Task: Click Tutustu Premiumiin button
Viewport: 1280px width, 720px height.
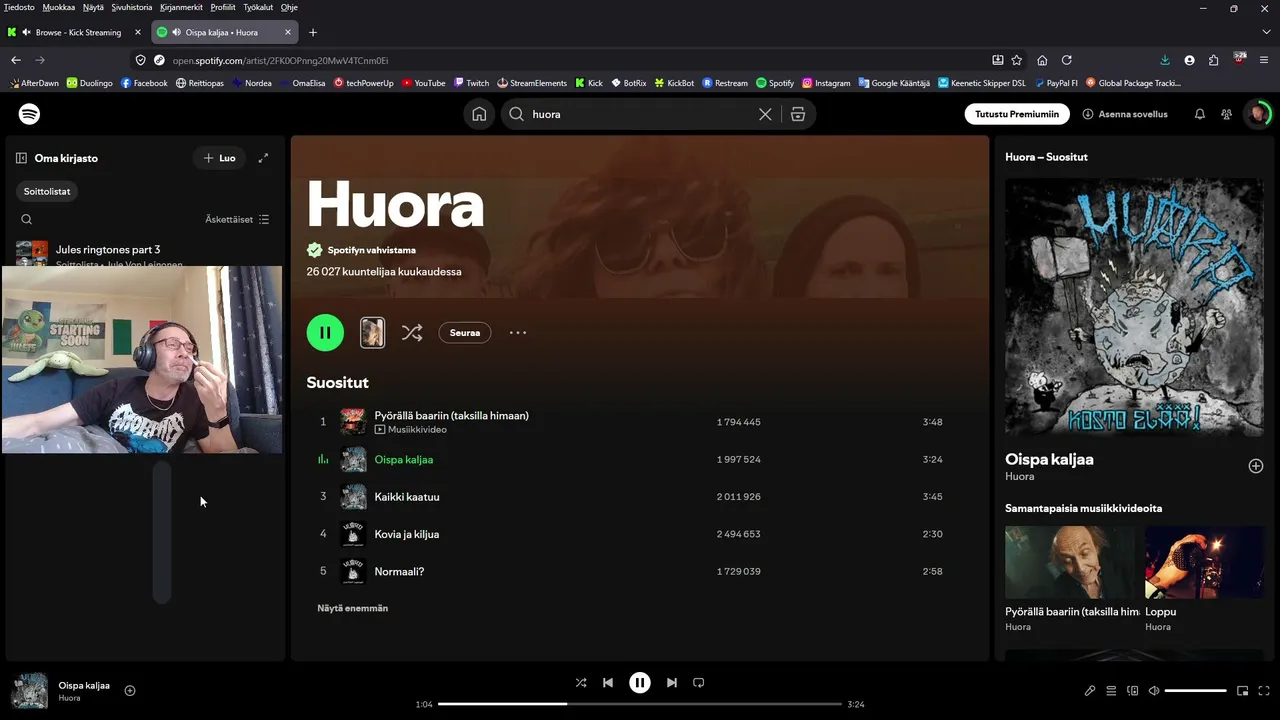Action: pyautogui.click(x=1017, y=114)
